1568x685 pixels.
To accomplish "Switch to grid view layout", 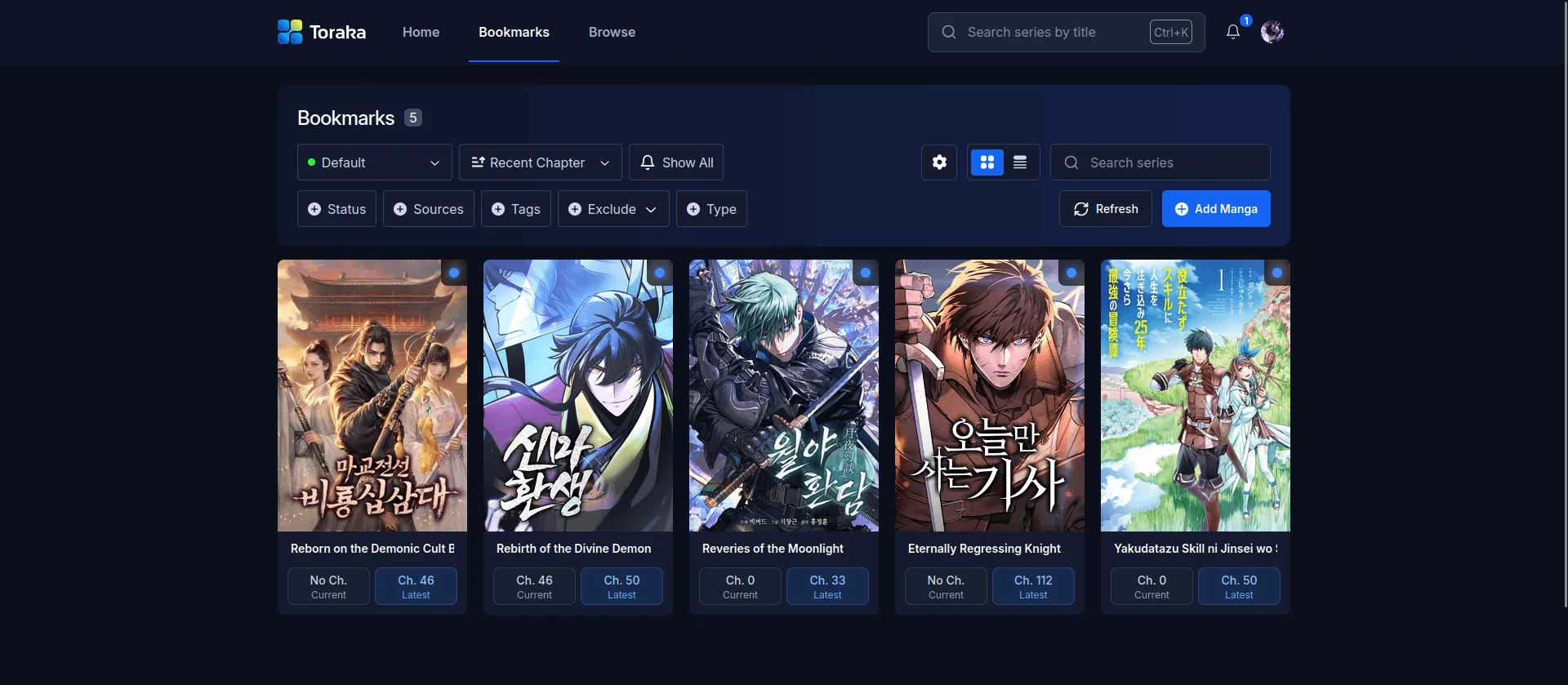I will [x=987, y=162].
